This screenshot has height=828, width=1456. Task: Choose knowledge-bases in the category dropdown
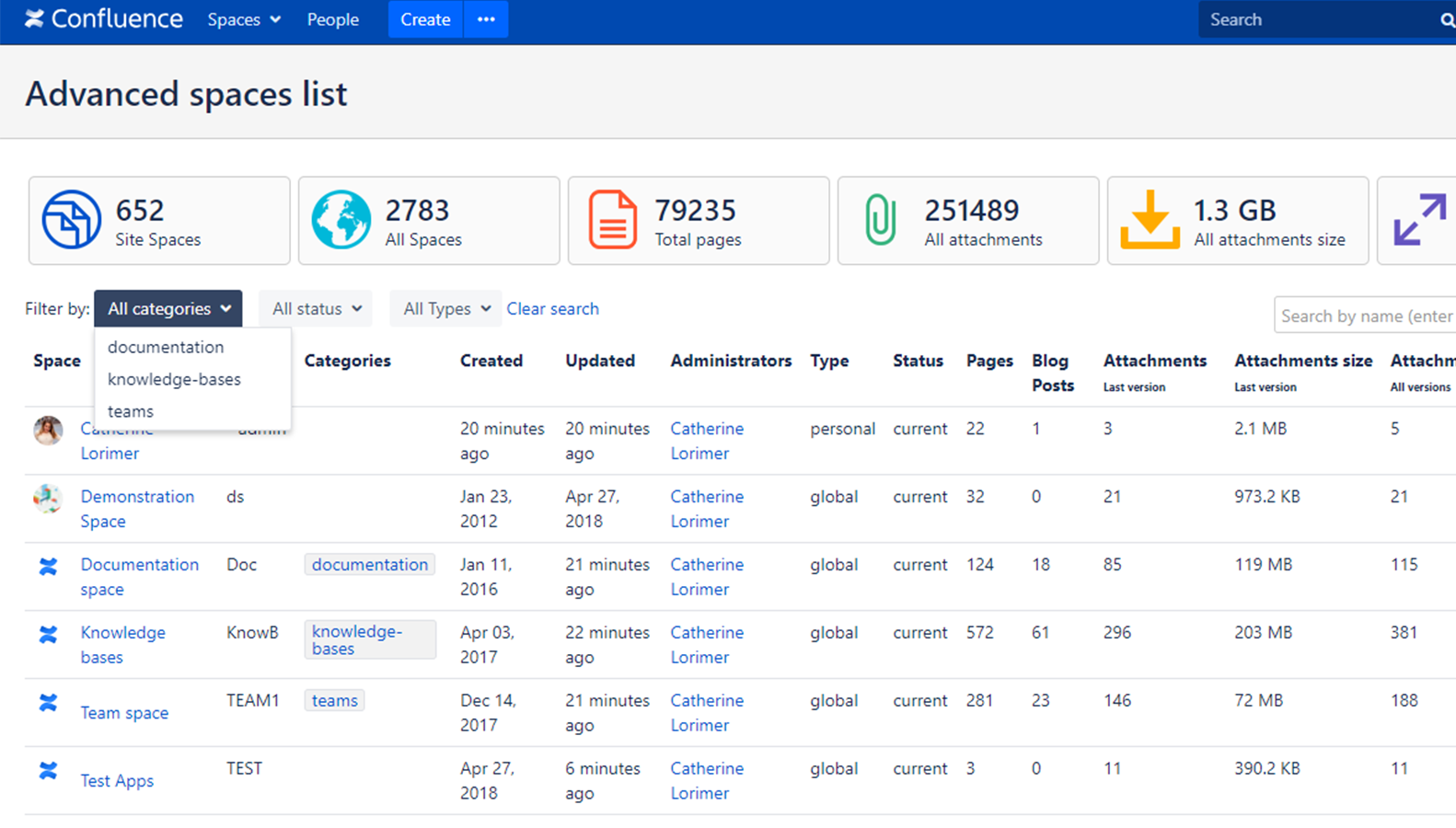coord(174,379)
